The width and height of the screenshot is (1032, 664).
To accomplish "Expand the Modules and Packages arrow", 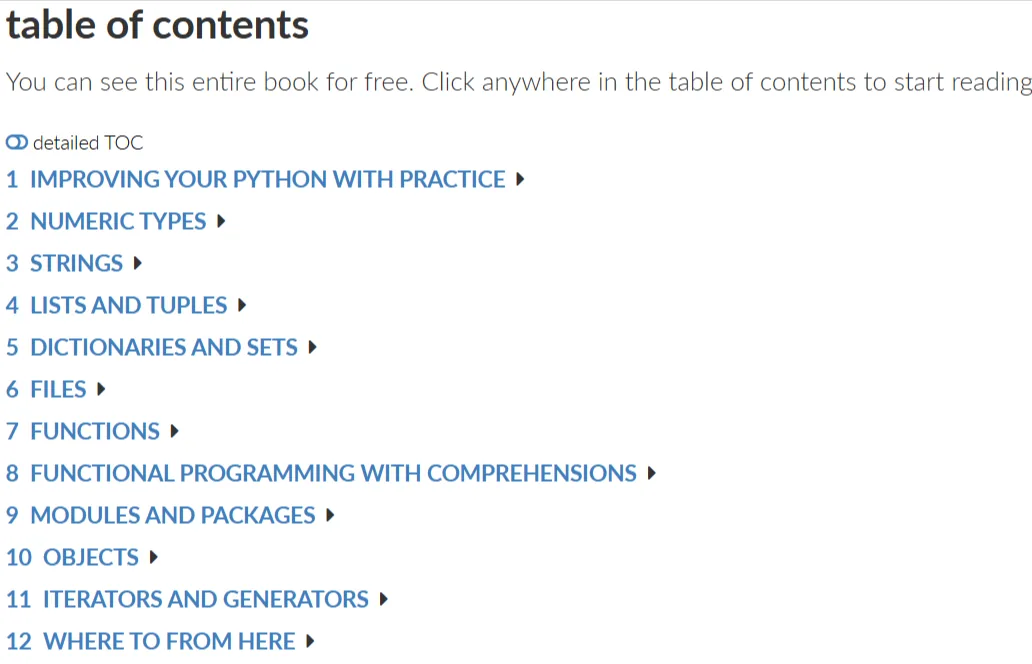I will coord(330,515).
